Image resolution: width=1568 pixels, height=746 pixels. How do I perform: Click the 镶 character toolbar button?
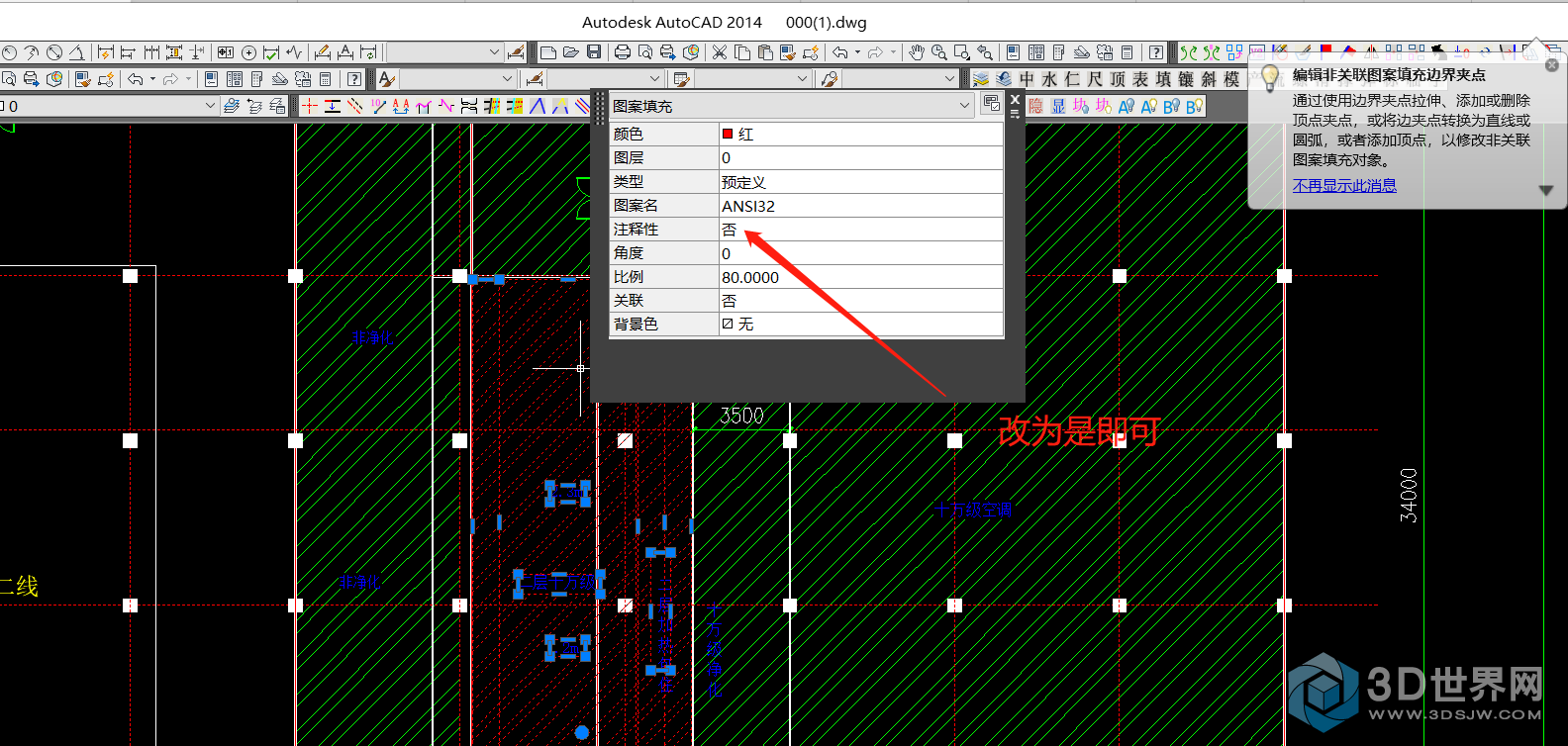1186,79
